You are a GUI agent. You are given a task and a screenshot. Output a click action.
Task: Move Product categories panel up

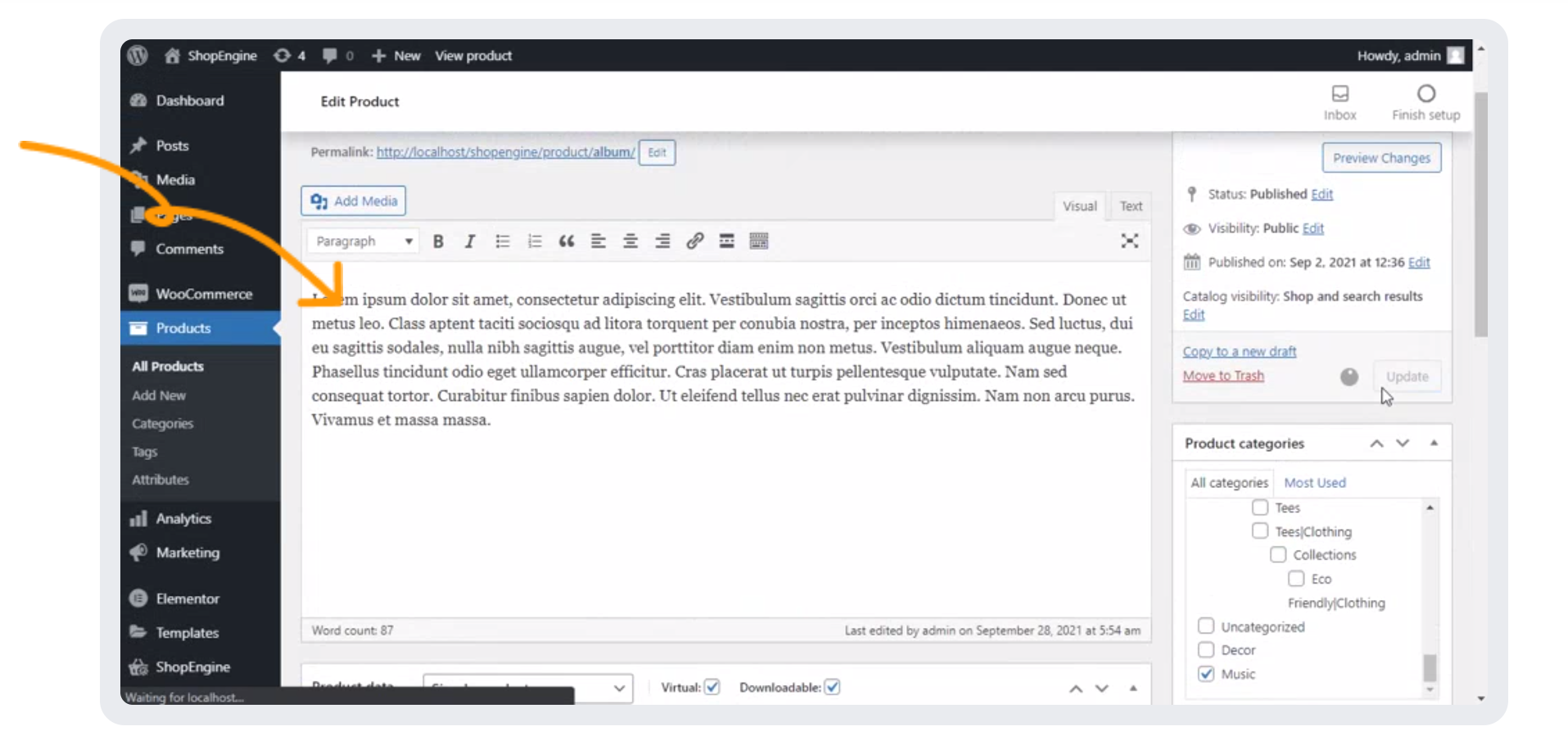pos(1377,444)
